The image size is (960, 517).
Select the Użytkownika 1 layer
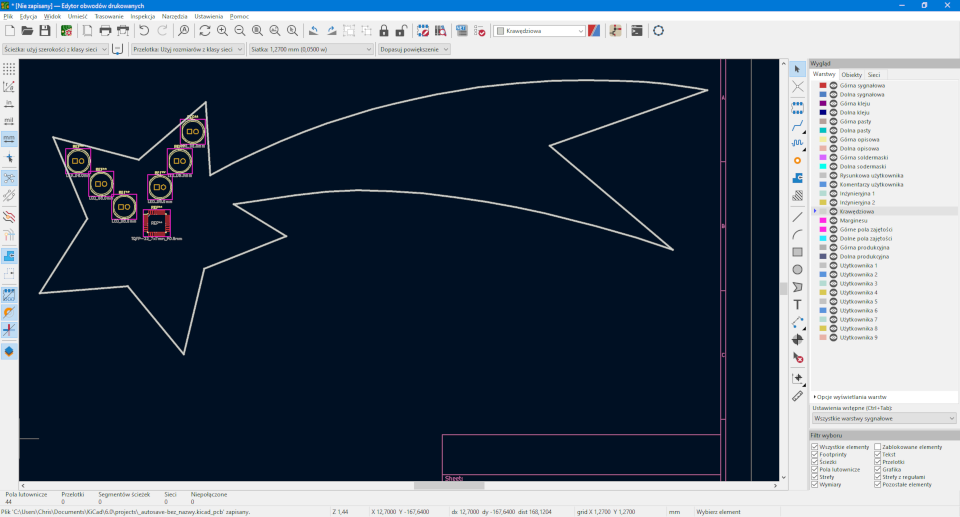pos(858,265)
